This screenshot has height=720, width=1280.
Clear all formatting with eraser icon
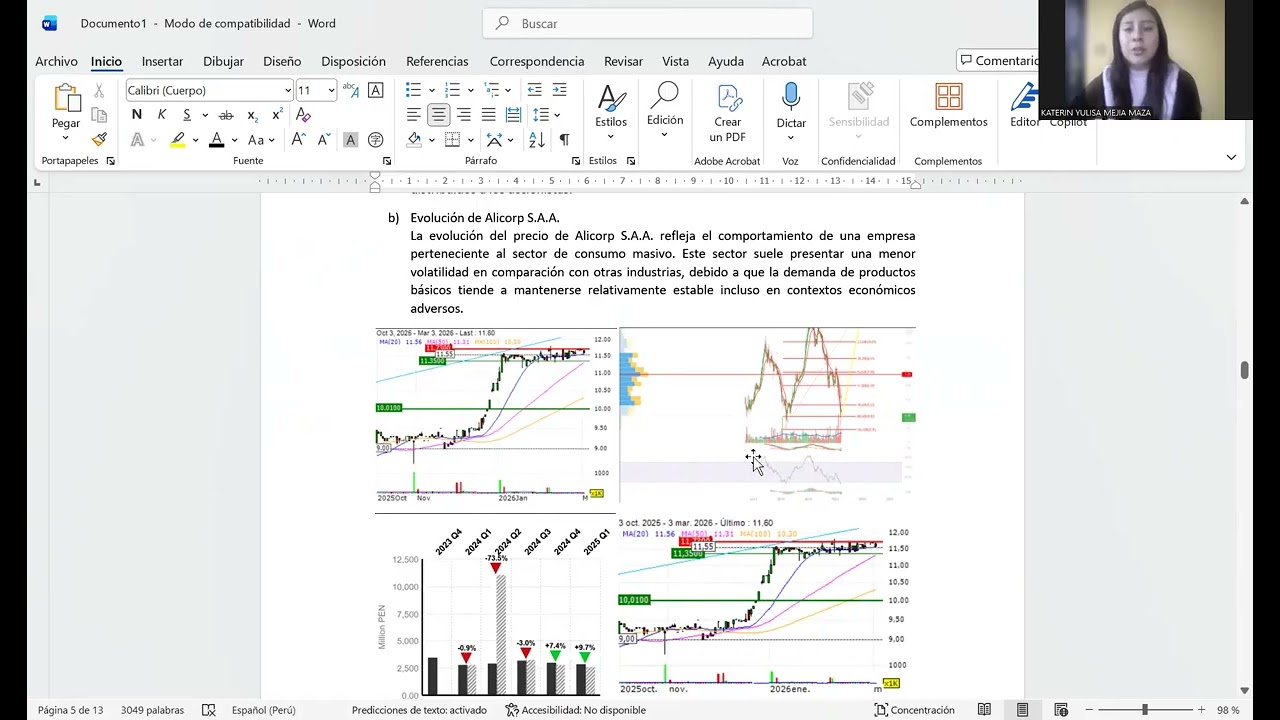pyautogui.click(x=303, y=115)
